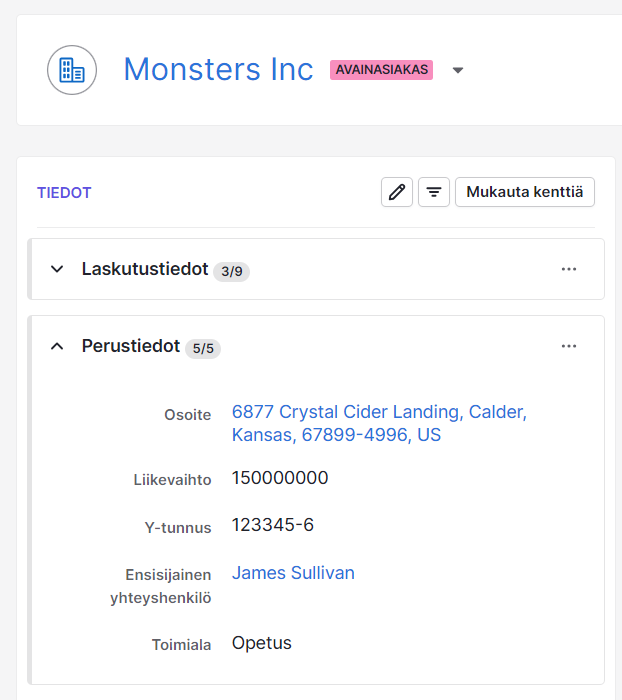Click the company building icon

click(x=72, y=70)
